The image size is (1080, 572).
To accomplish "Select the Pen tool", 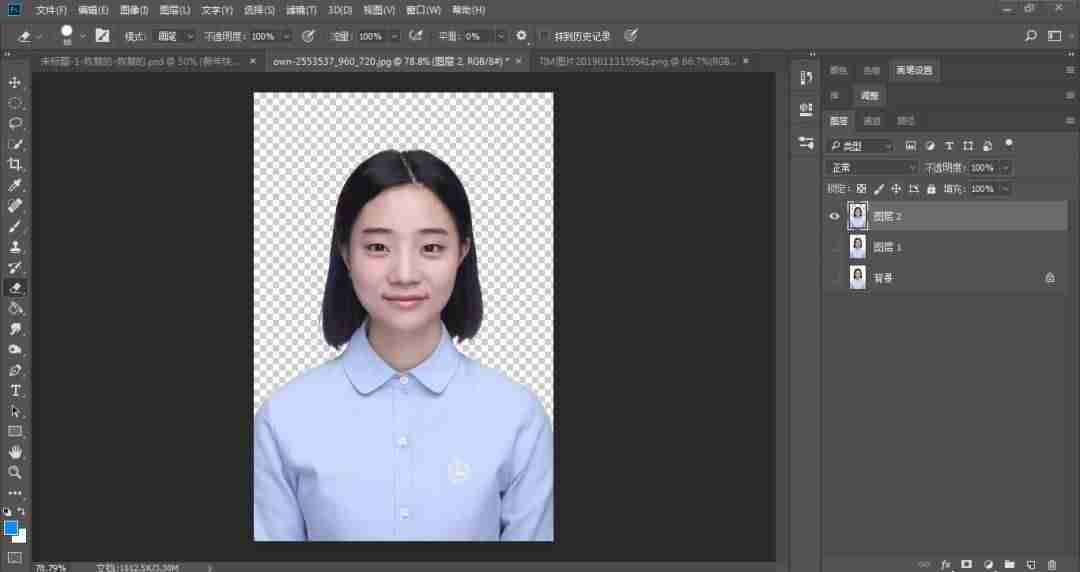I will tap(14, 370).
